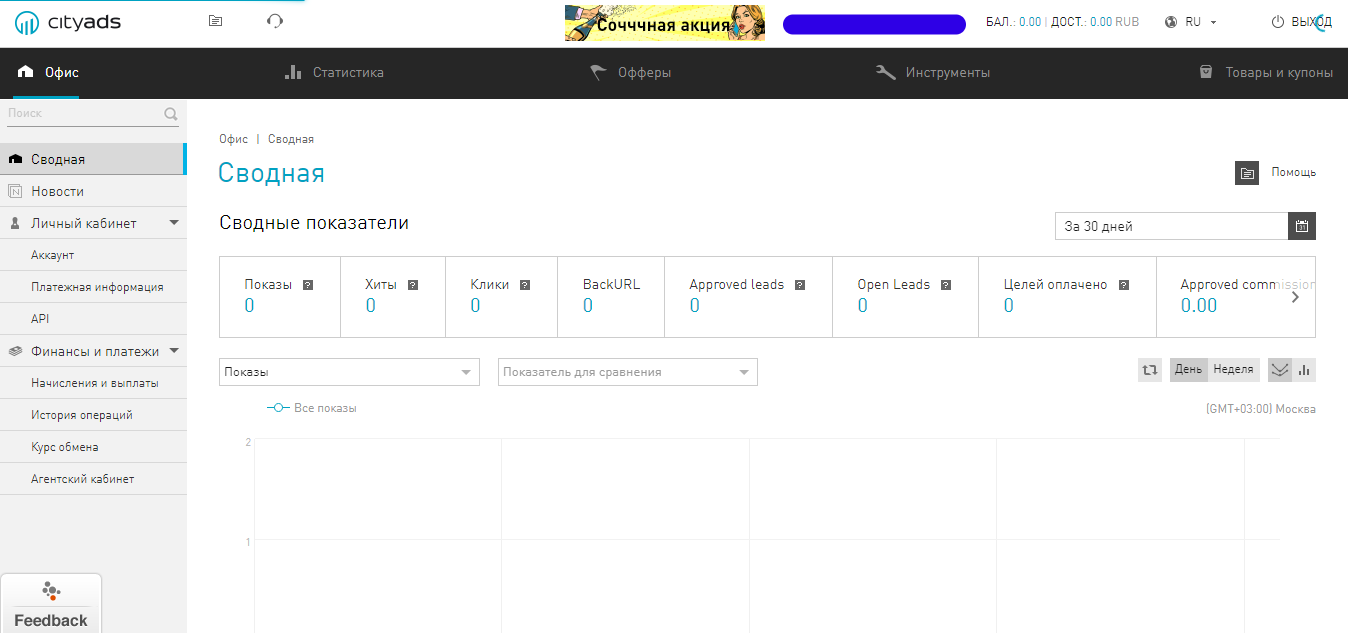Click the Инструменты wrench icon
Image resolution: width=1348 pixels, height=633 pixels.
tap(885, 72)
